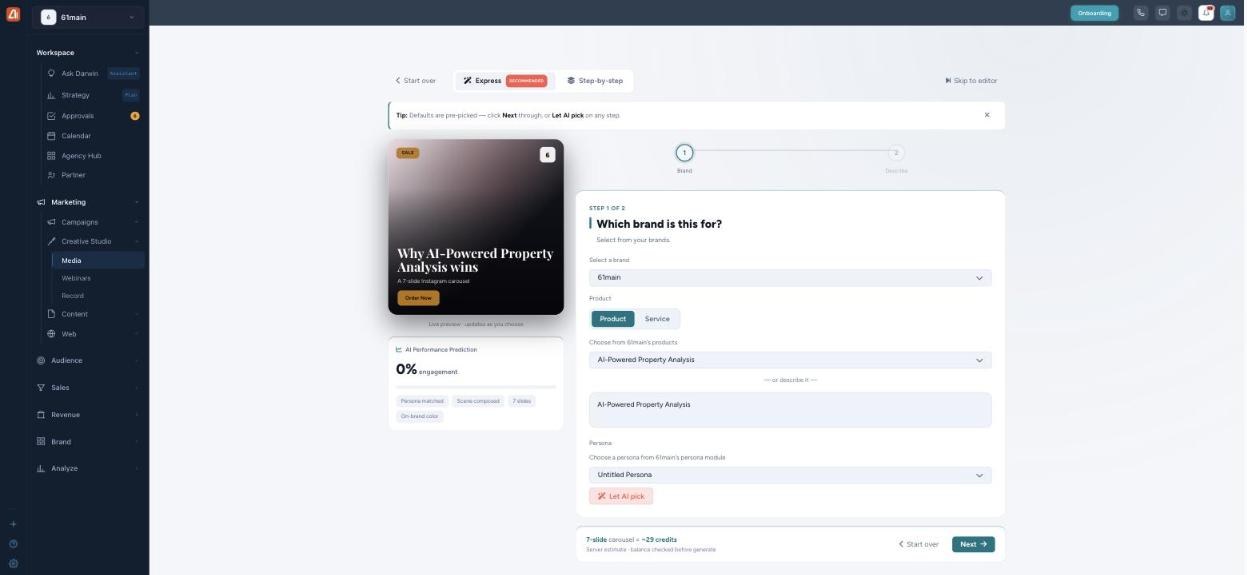Click the Sales funnel icon
Viewport: 1247px width, 575px height.
(x=41, y=387)
